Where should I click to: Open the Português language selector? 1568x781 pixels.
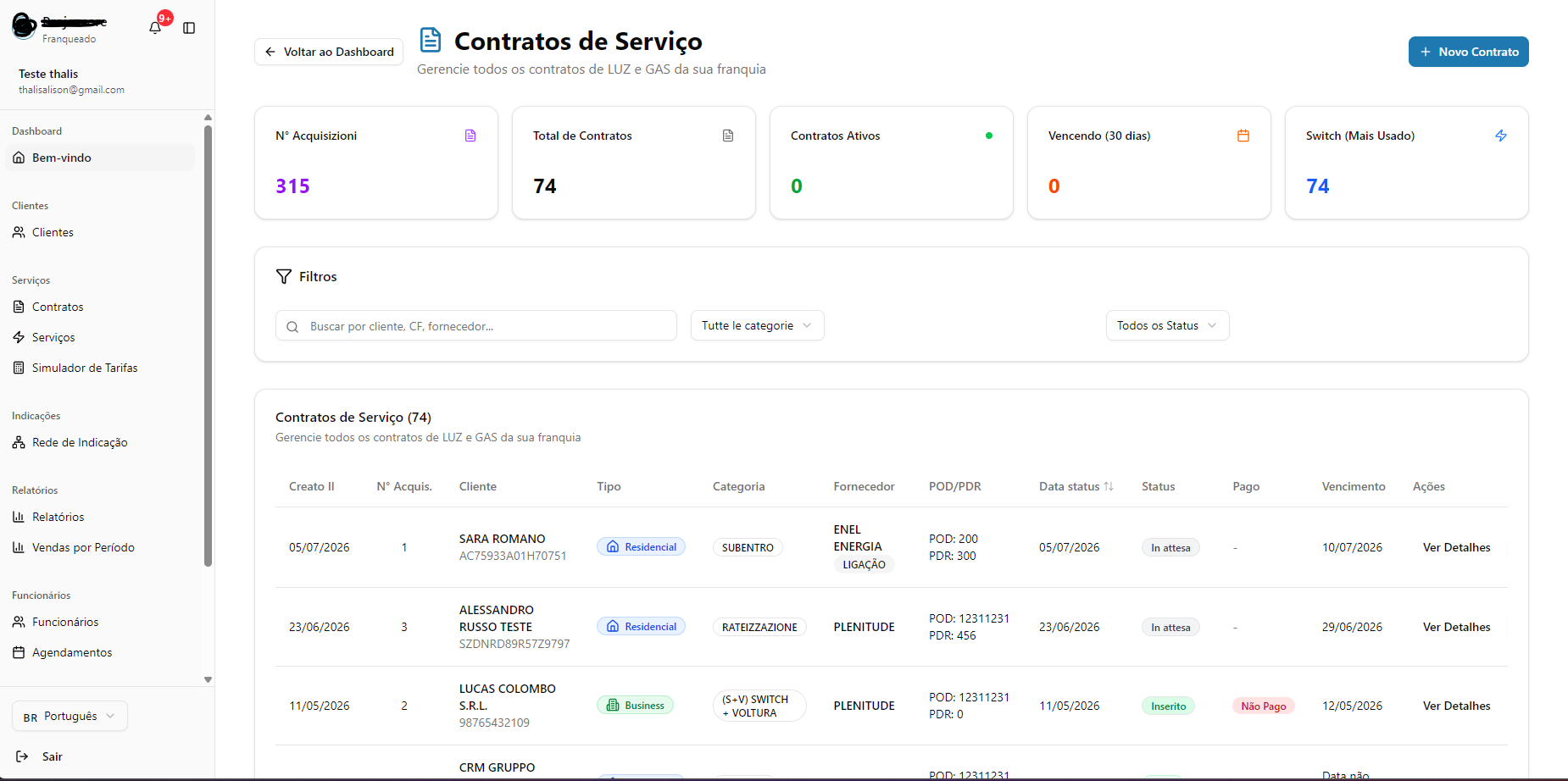click(70, 716)
